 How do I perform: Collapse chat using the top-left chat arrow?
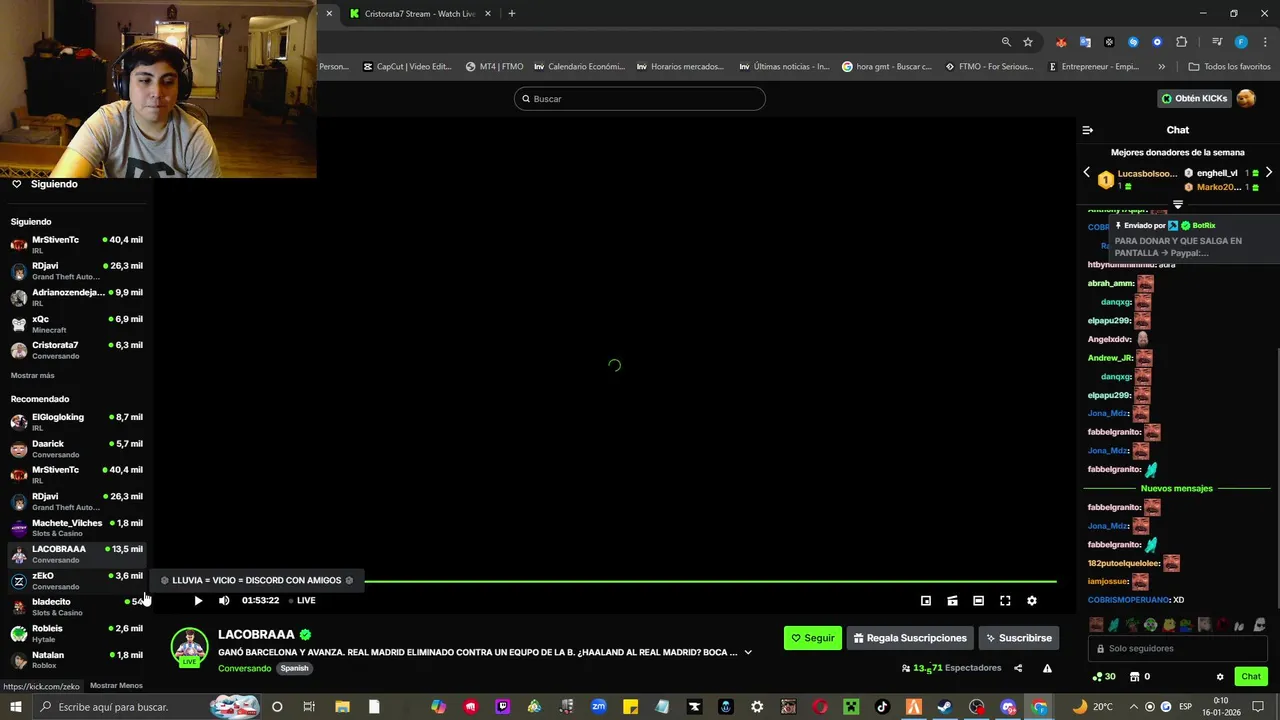[1088, 130]
